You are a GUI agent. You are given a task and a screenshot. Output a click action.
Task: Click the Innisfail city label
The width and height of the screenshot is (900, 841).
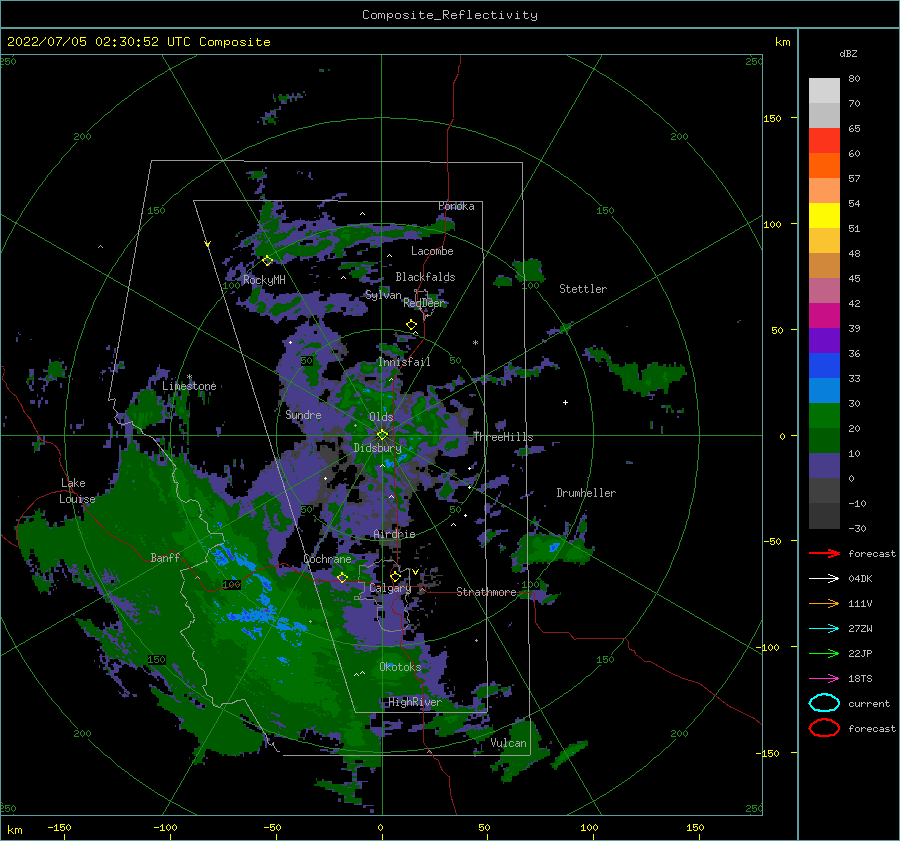(404, 362)
